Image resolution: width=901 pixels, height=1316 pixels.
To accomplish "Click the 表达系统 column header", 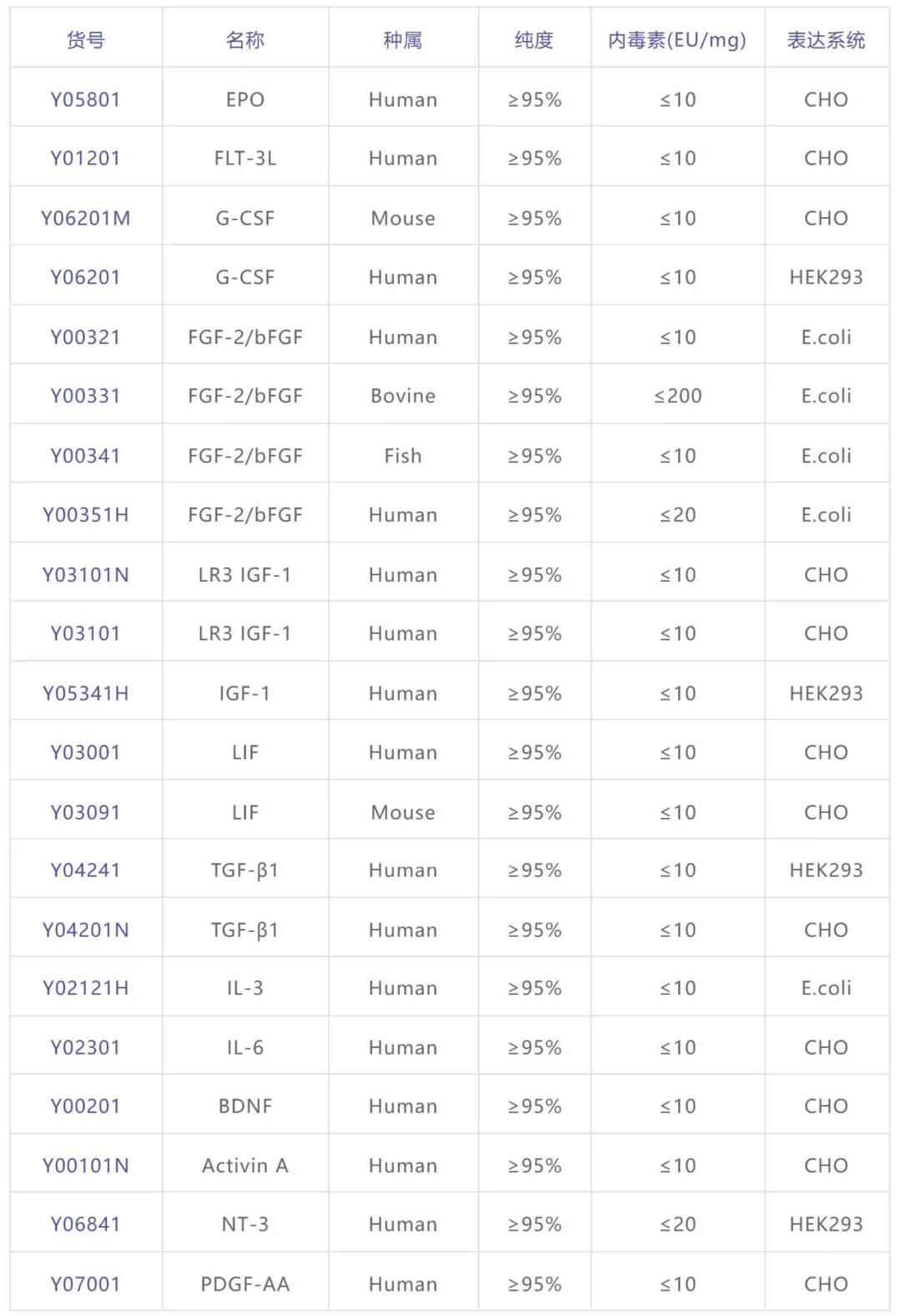I will [826, 40].
